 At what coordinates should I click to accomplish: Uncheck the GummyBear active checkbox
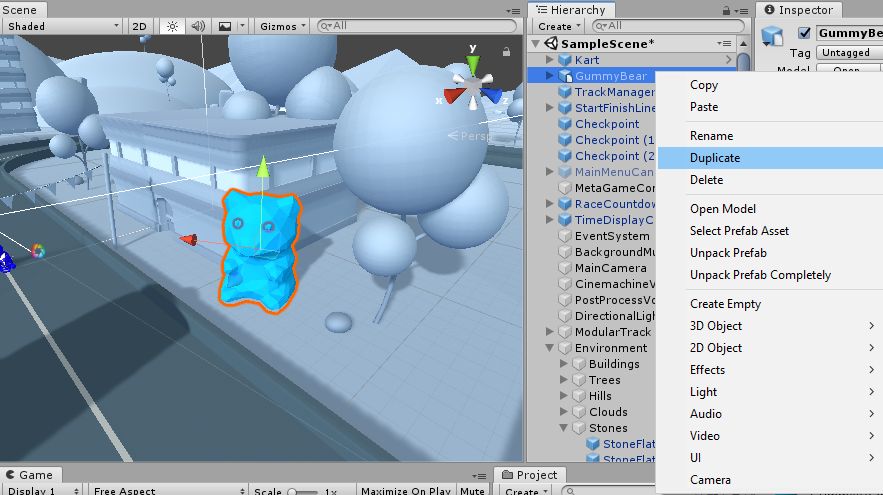803,33
